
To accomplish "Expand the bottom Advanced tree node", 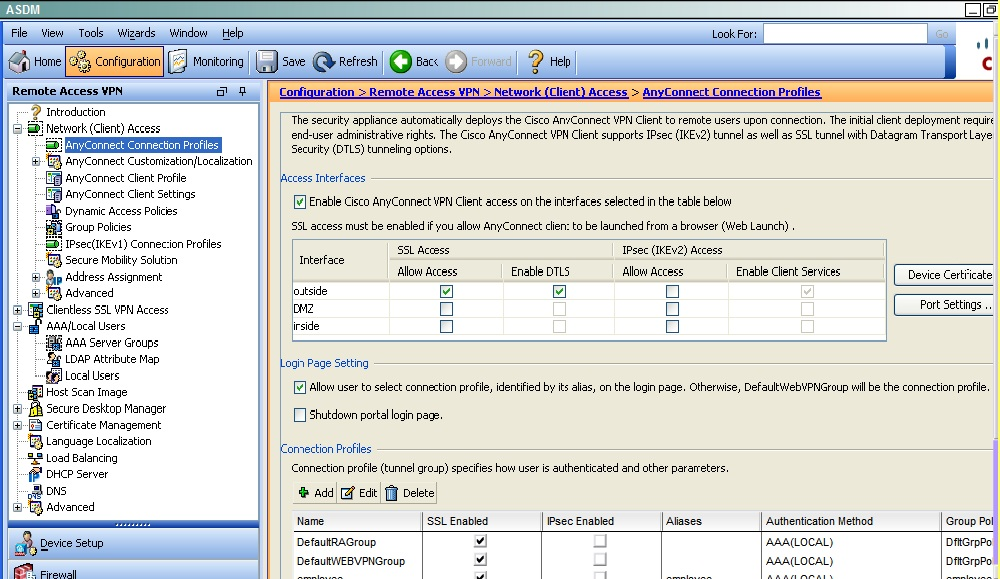I will pos(18,508).
